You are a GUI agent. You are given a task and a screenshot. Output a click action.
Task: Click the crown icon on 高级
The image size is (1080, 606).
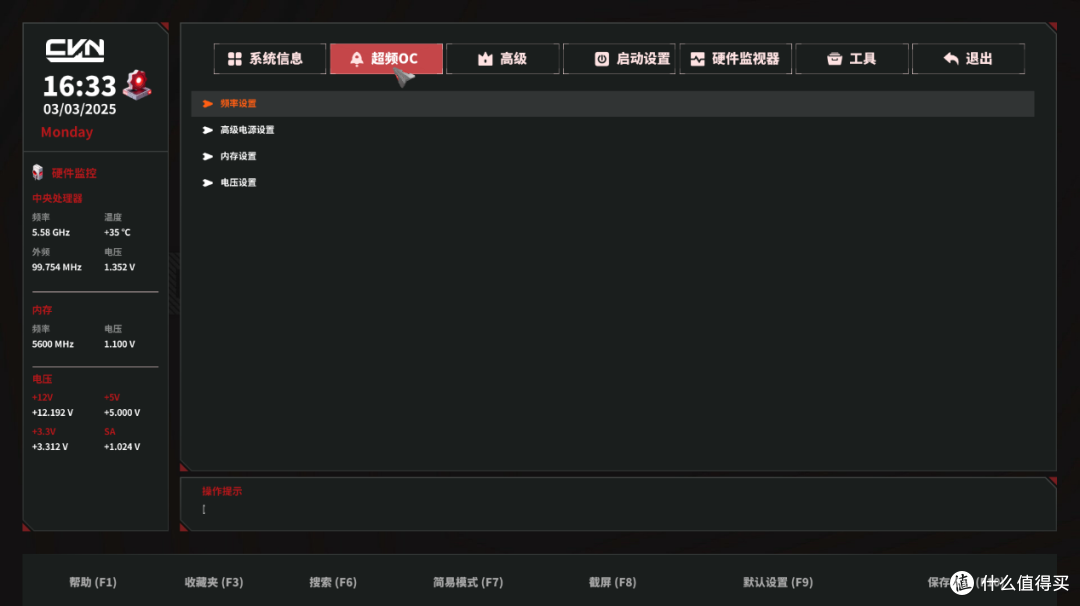[x=485, y=59]
